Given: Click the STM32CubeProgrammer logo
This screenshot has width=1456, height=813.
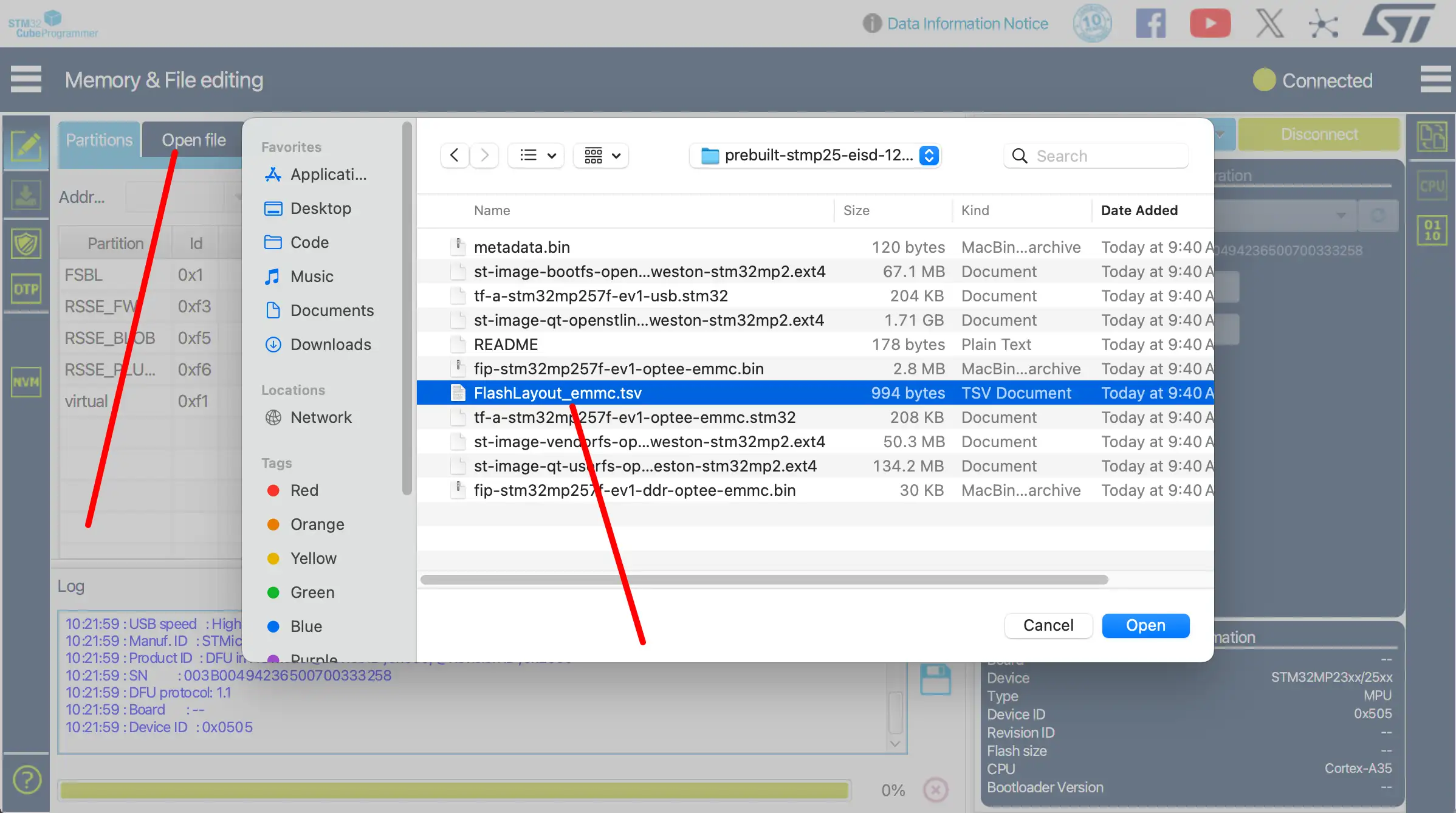Looking at the screenshot, I should click(53, 24).
